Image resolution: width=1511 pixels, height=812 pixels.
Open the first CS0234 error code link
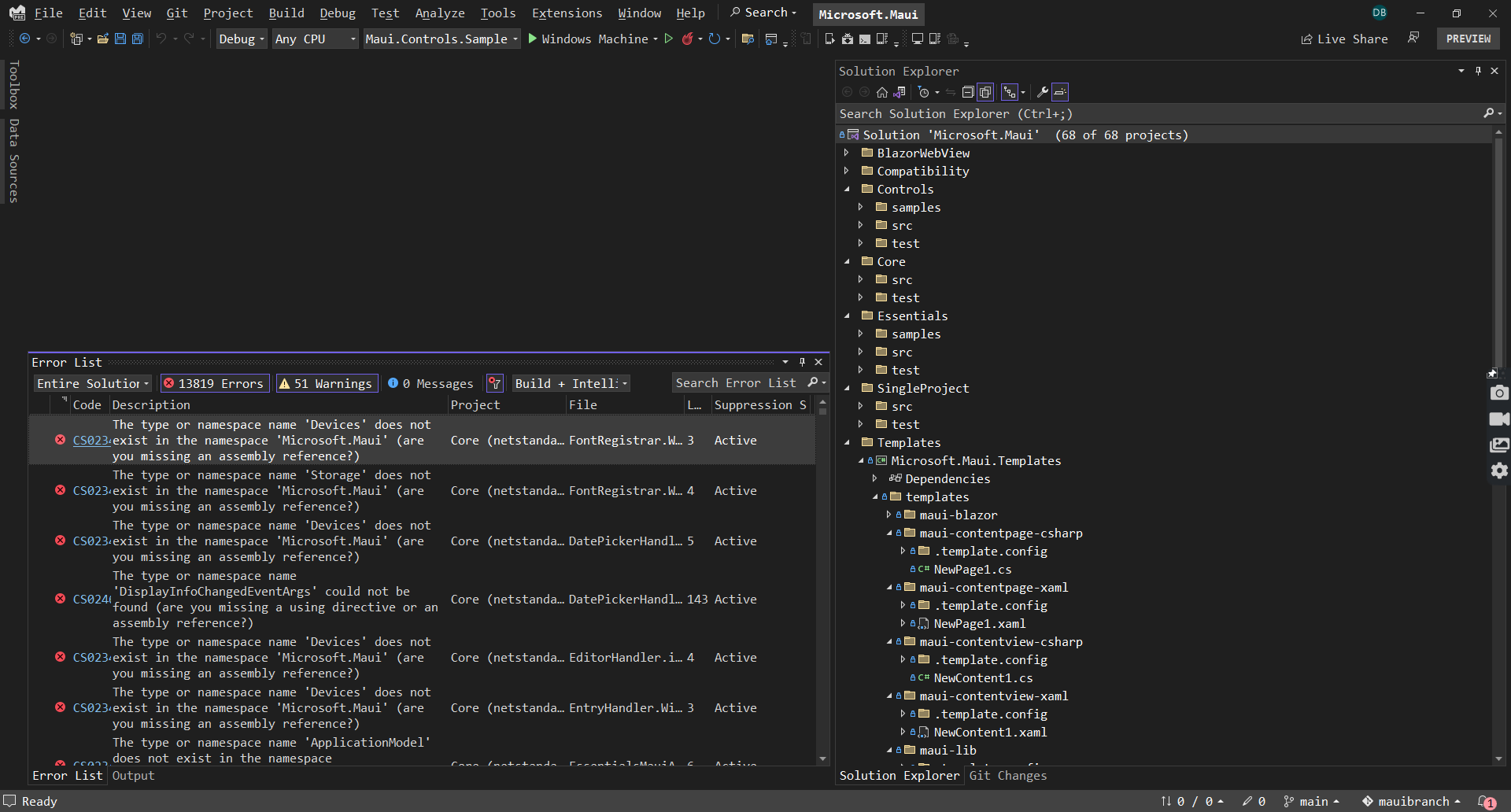[91, 441]
